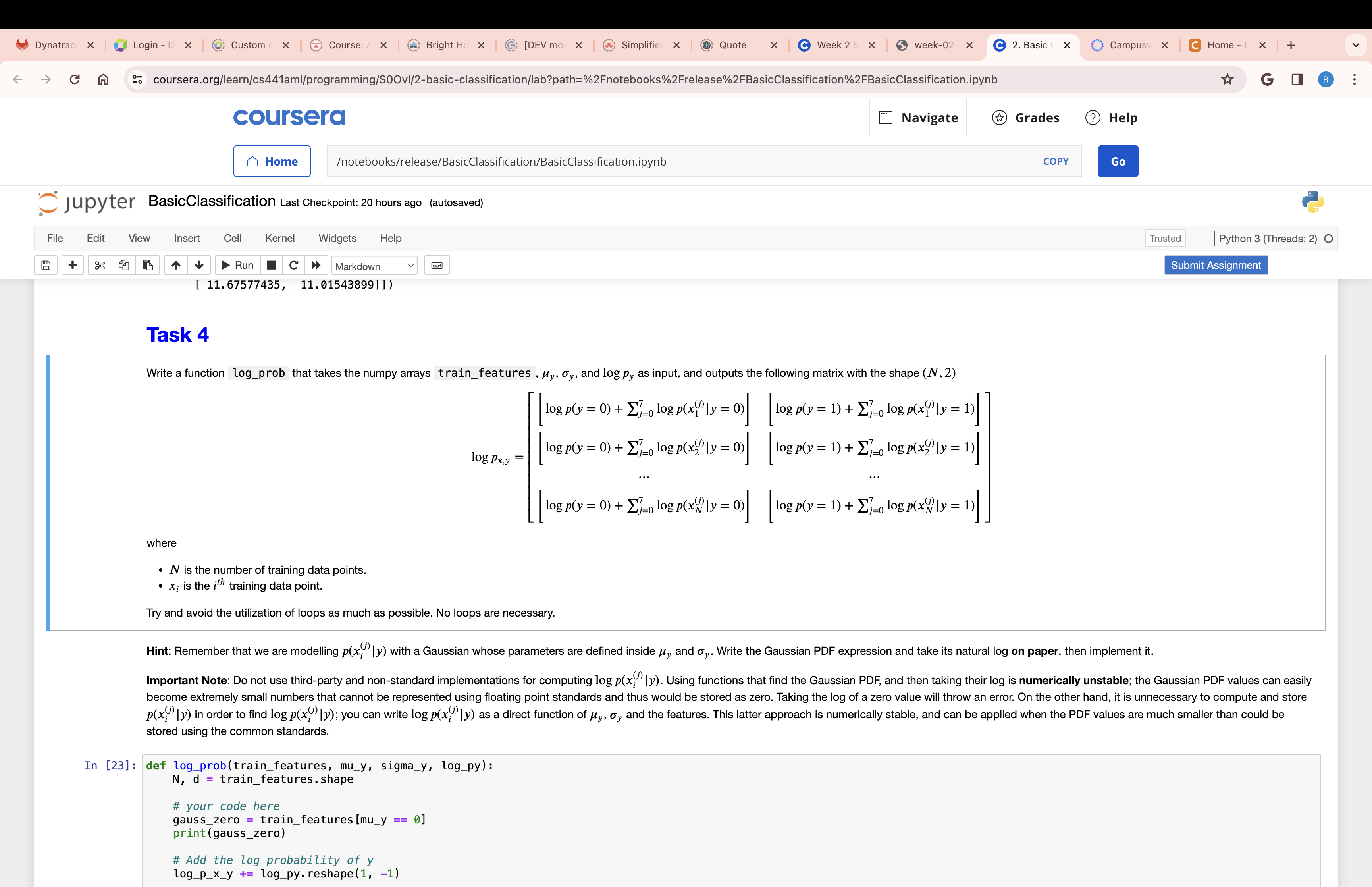Insert a cell below with the plus icon
1372x887 pixels.
pyautogui.click(x=73, y=265)
